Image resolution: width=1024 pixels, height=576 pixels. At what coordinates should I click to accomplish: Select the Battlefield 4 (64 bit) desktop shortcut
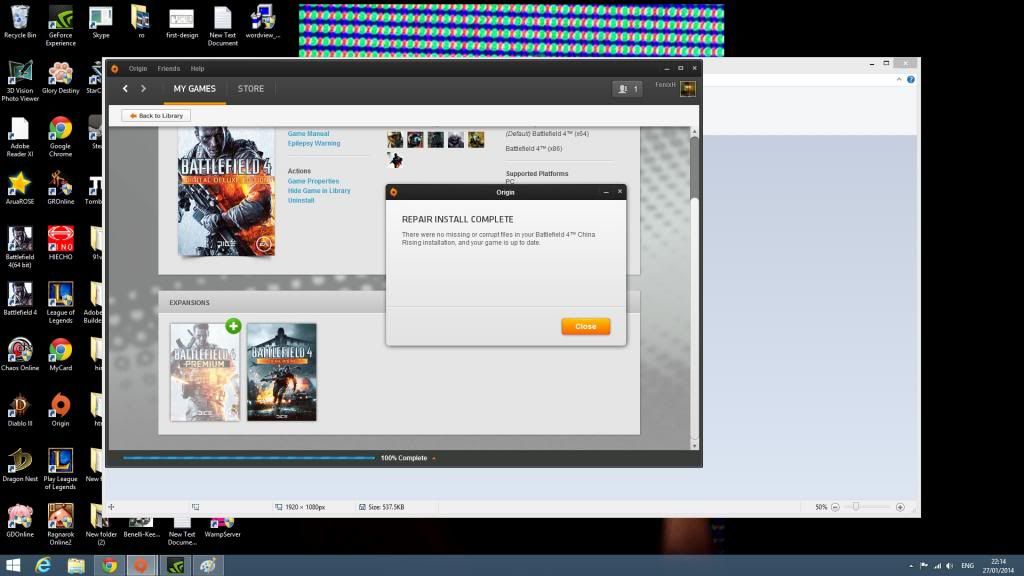pos(20,248)
